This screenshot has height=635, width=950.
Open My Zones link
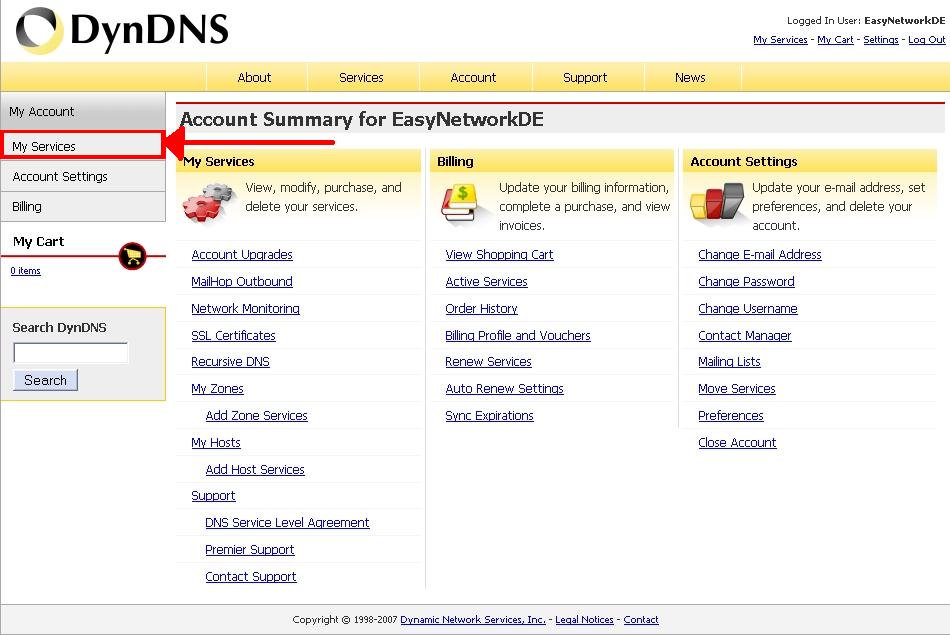pyautogui.click(x=218, y=389)
